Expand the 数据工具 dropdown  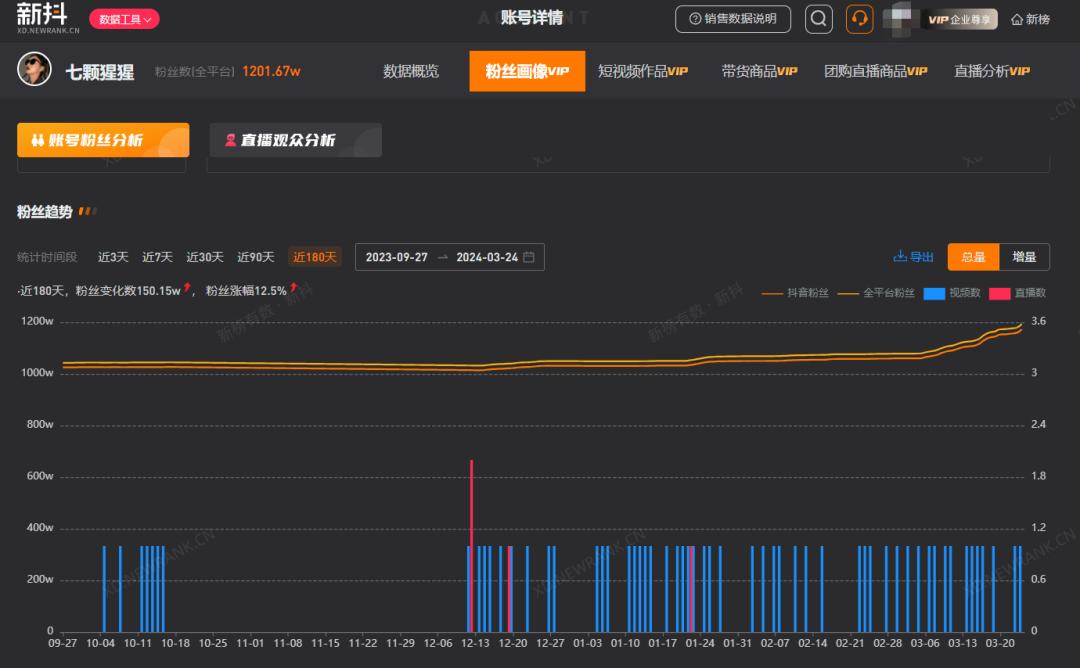125,19
